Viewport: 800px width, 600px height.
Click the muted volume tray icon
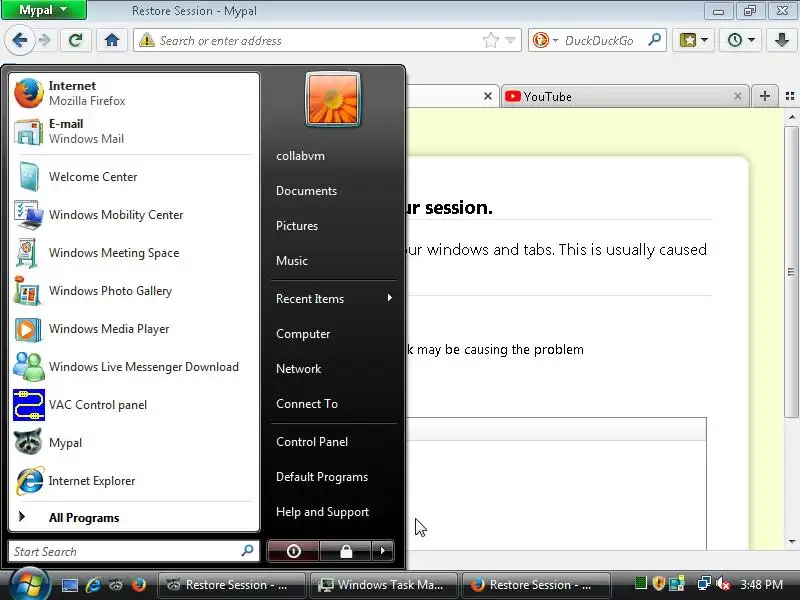pyautogui.click(x=723, y=584)
